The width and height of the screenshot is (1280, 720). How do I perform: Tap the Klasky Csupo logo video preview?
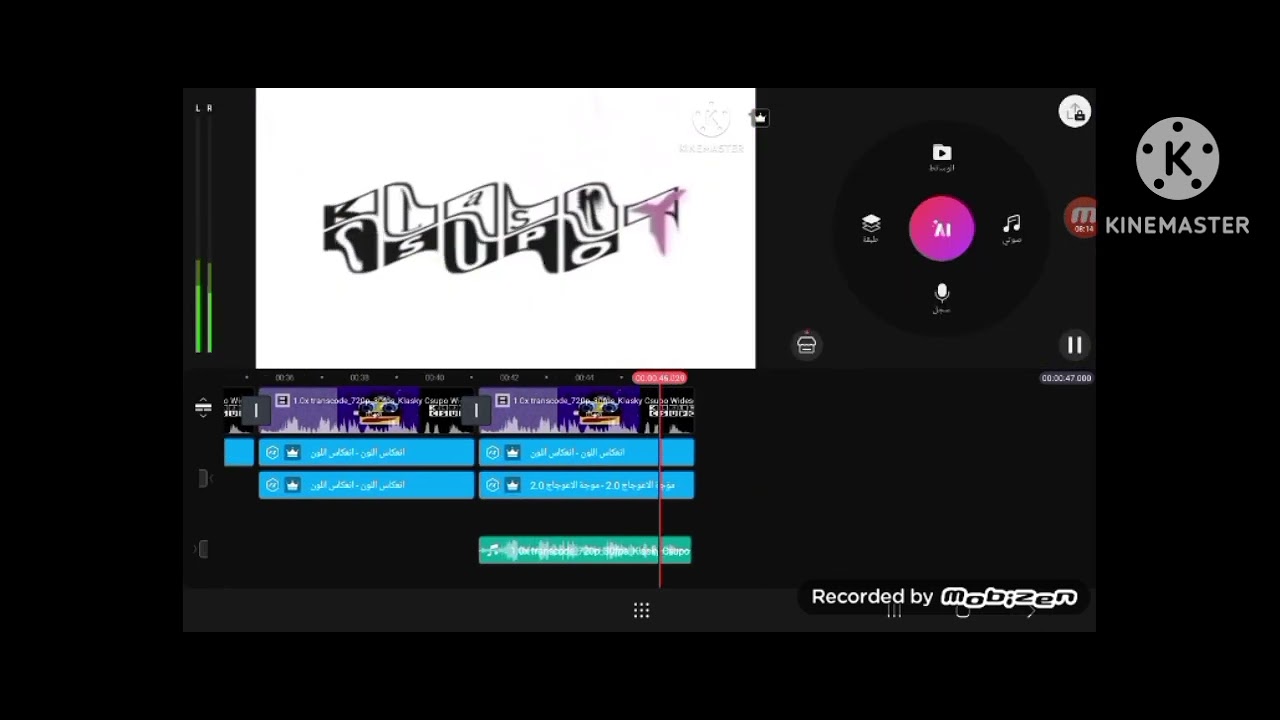pyautogui.click(x=505, y=228)
